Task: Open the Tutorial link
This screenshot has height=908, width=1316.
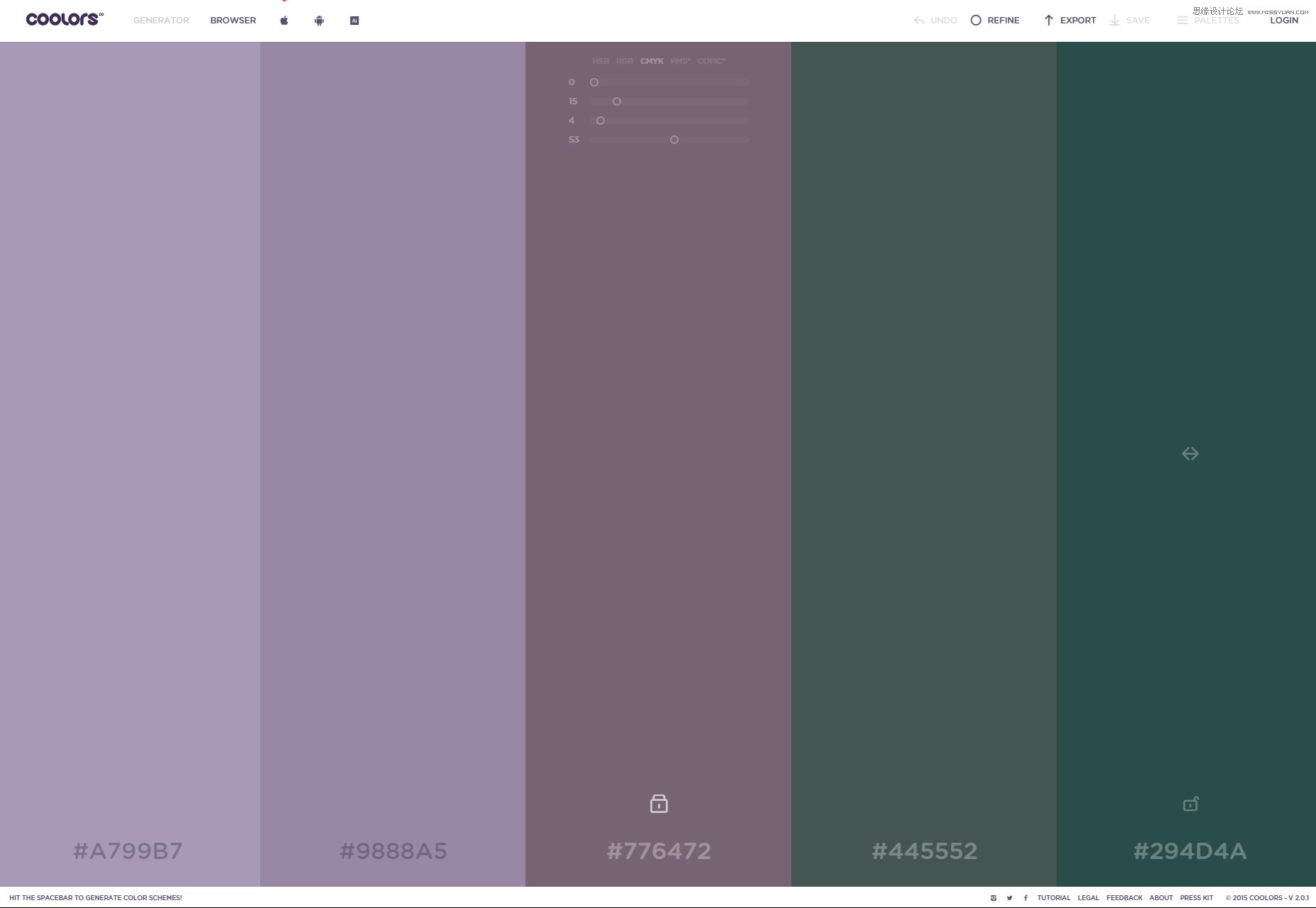Action: [1054, 898]
